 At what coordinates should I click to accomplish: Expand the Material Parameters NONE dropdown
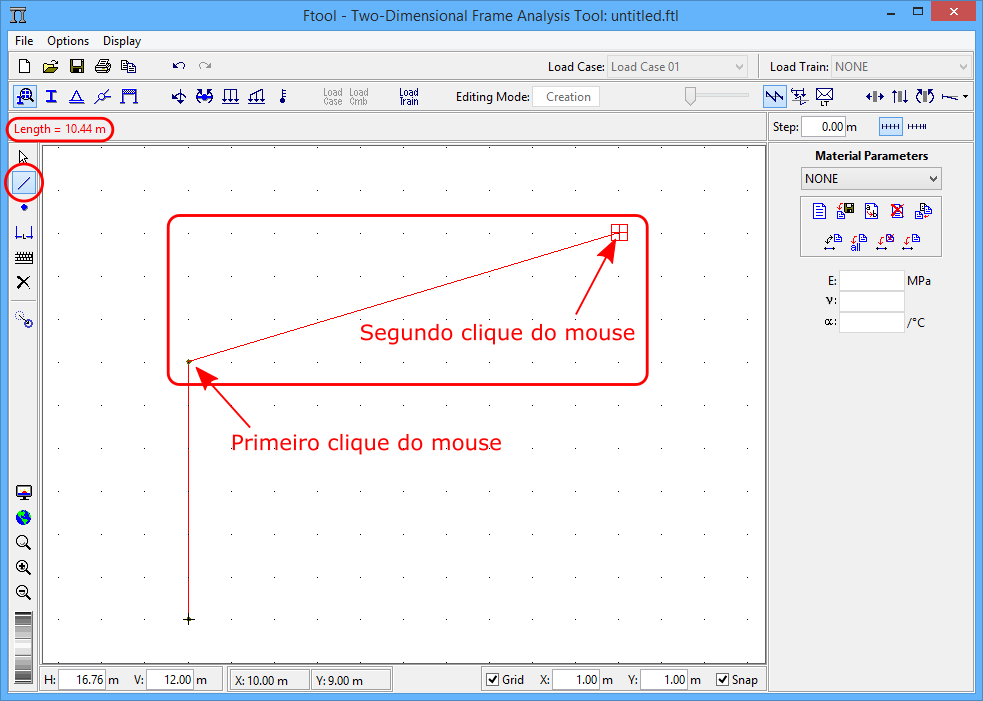[871, 179]
